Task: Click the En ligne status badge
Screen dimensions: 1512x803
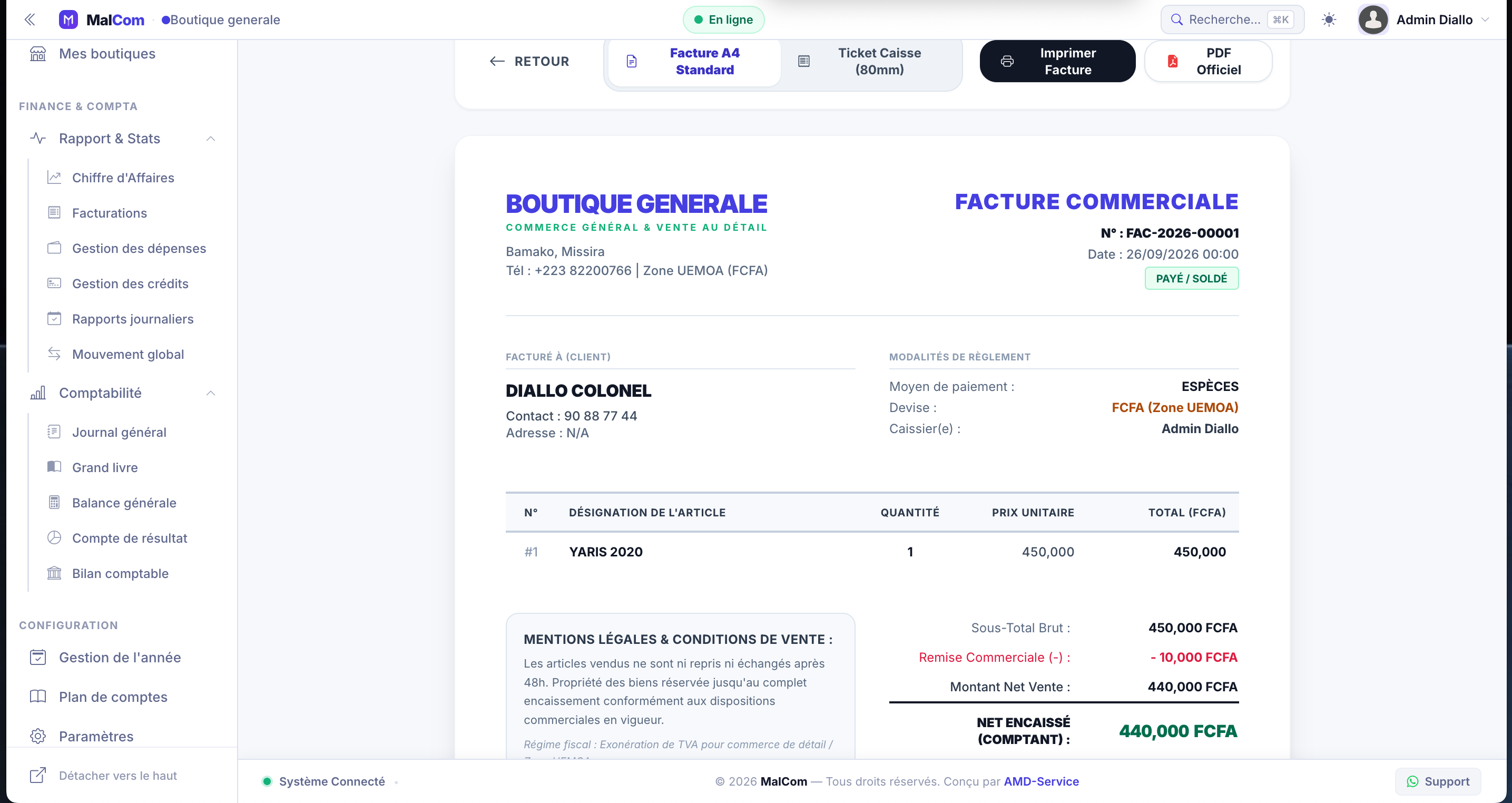Action: coord(724,19)
